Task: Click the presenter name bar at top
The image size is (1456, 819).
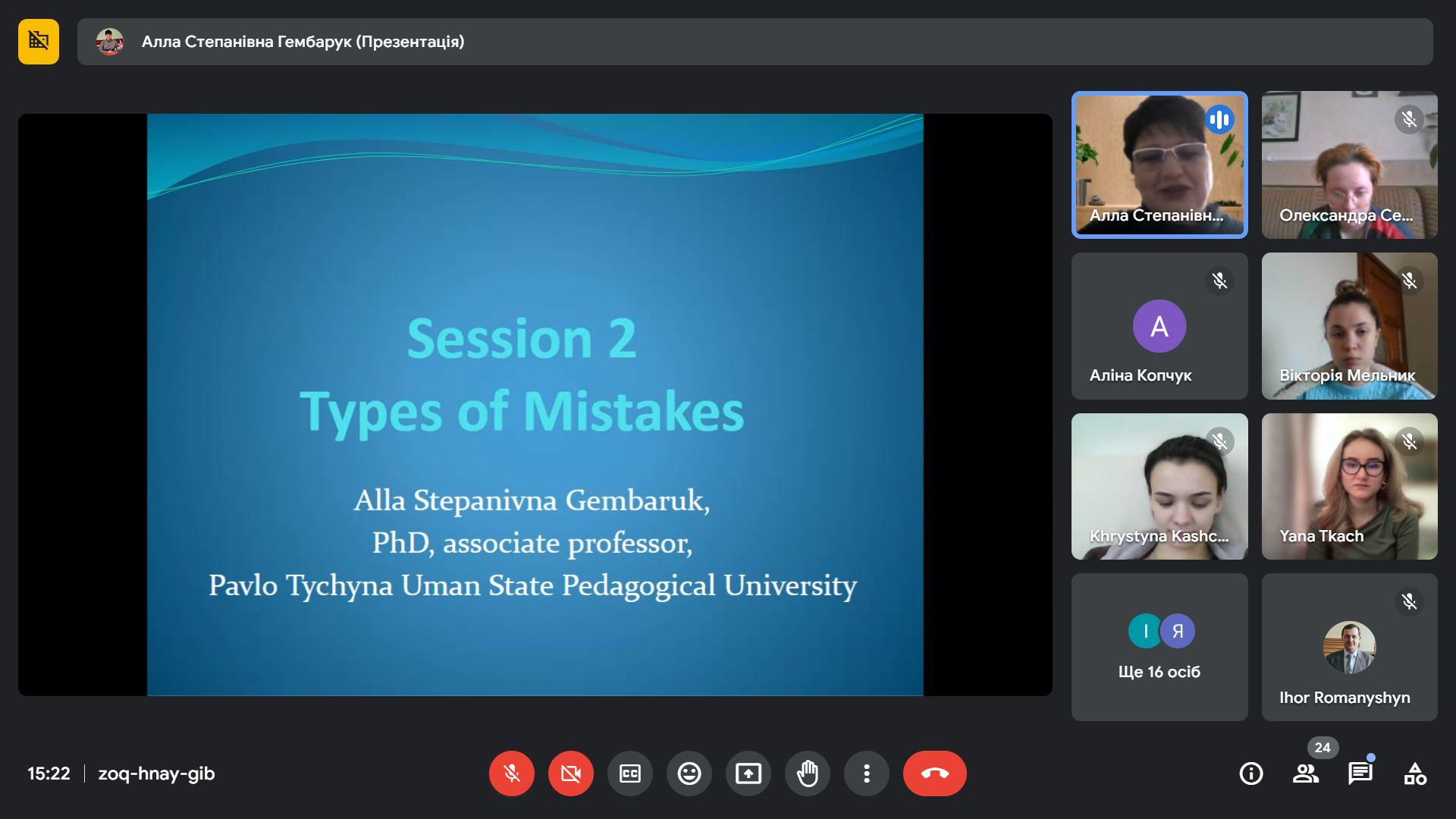Action: (755, 42)
